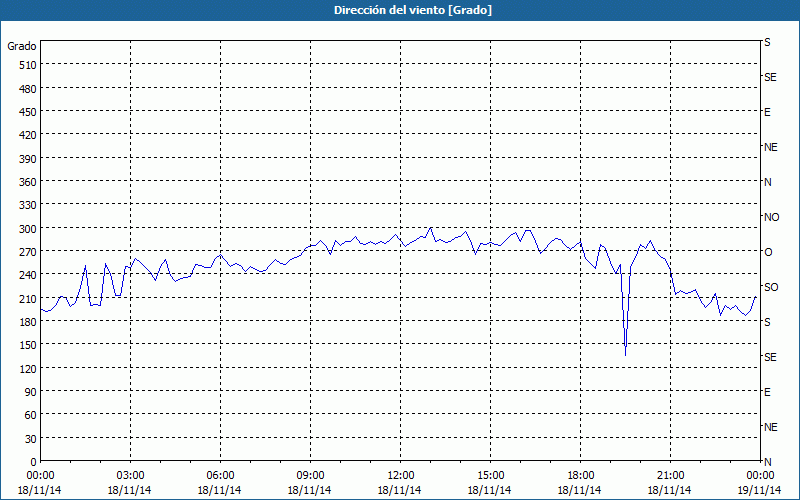Select the 450 degree axis label
Screen dimensions: 800x500
coord(28,112)
